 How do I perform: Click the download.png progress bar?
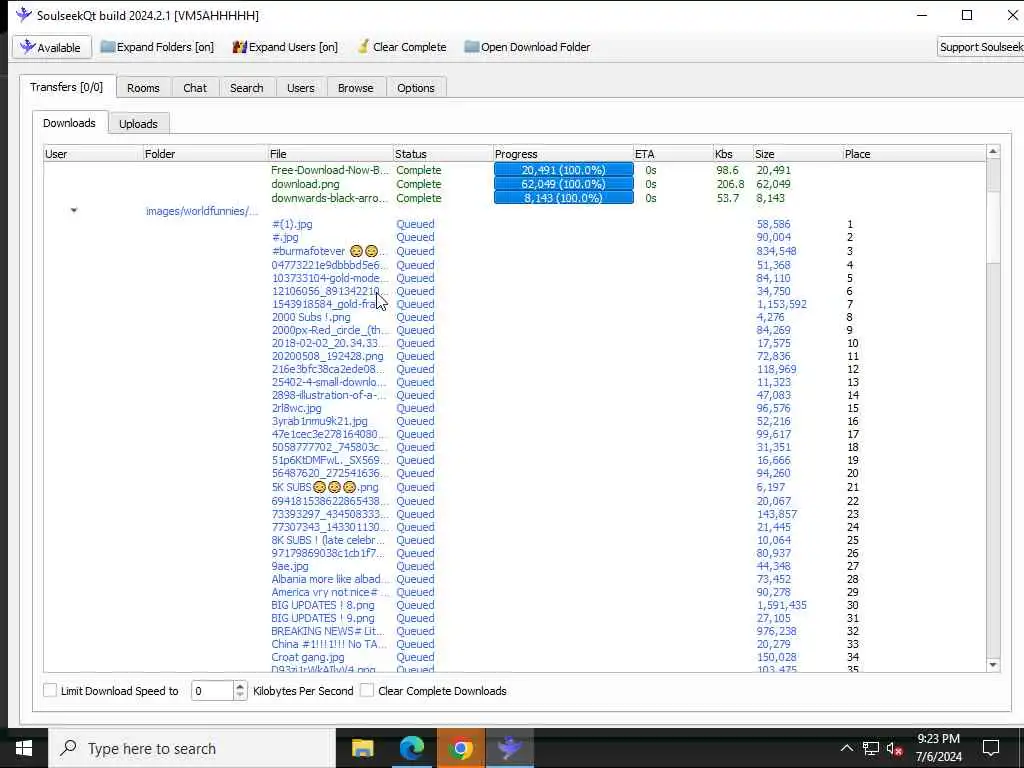(x=564, y=184)
